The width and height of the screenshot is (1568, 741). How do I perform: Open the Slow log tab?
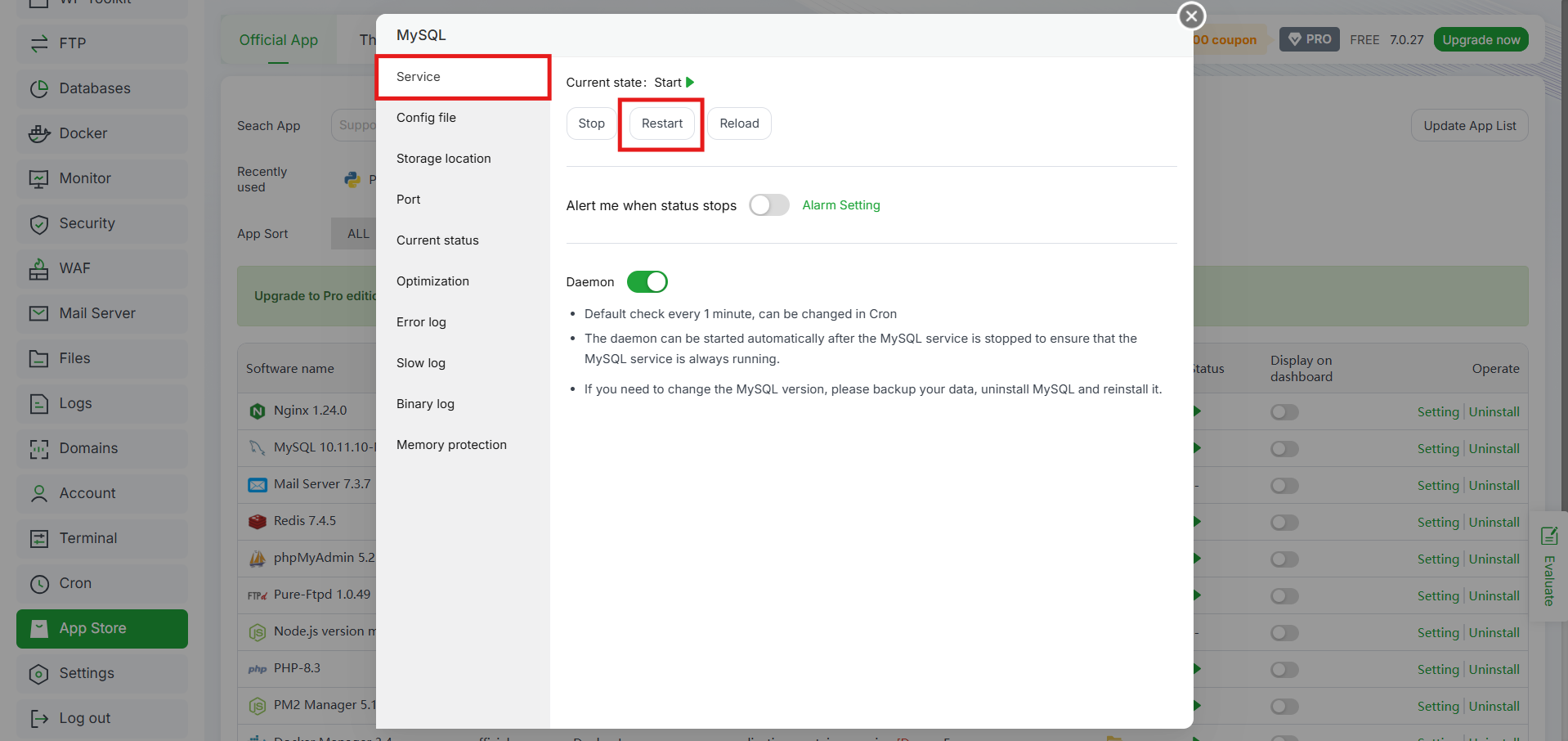pos(463,363)
